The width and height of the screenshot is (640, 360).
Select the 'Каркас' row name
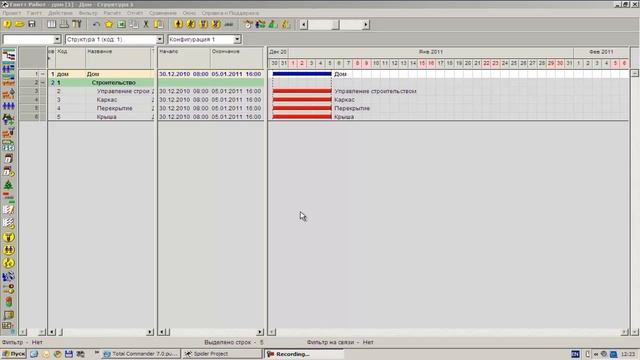pos(107,100)
